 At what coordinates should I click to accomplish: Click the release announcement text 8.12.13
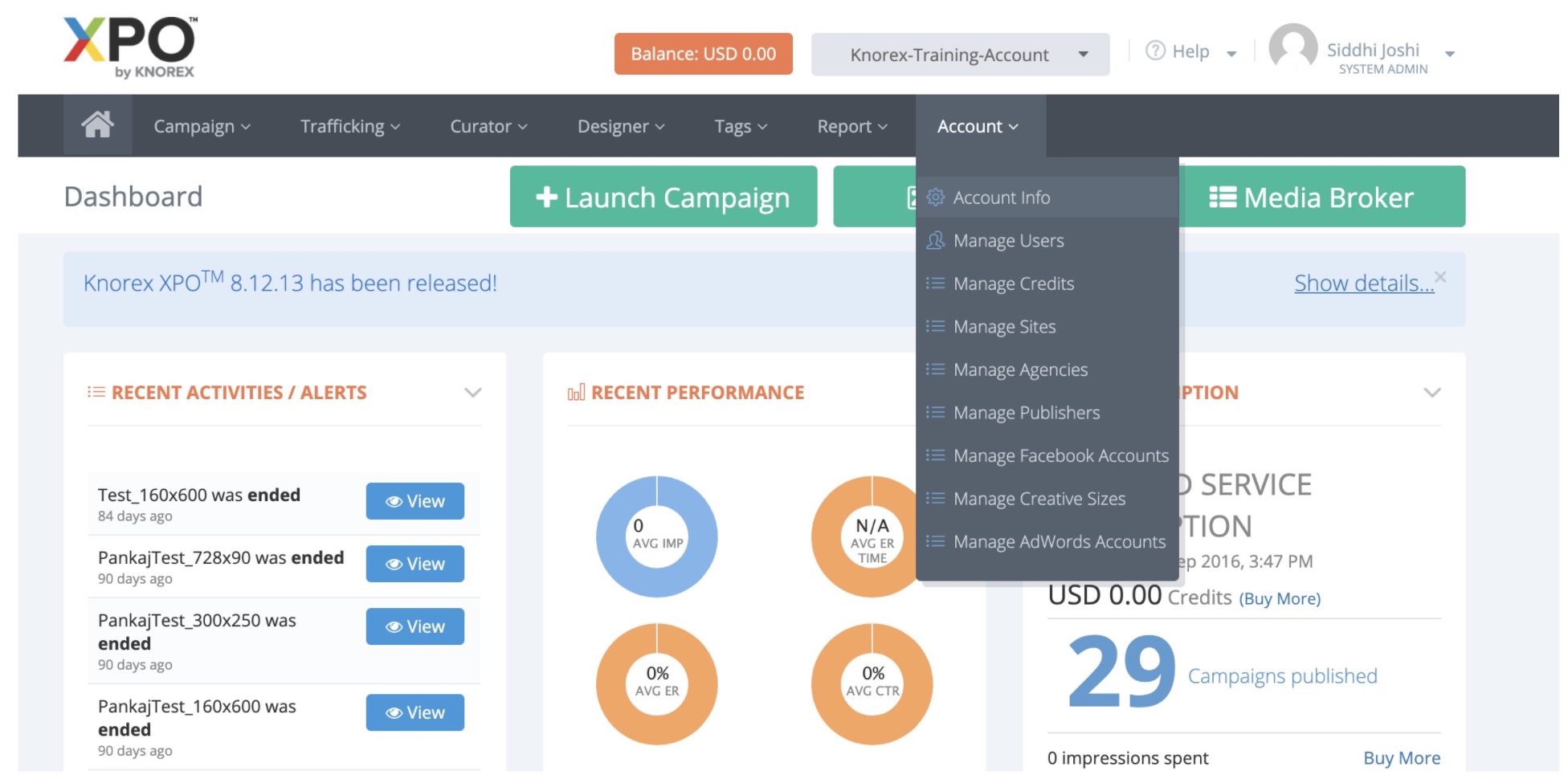[x=290, y=281]
